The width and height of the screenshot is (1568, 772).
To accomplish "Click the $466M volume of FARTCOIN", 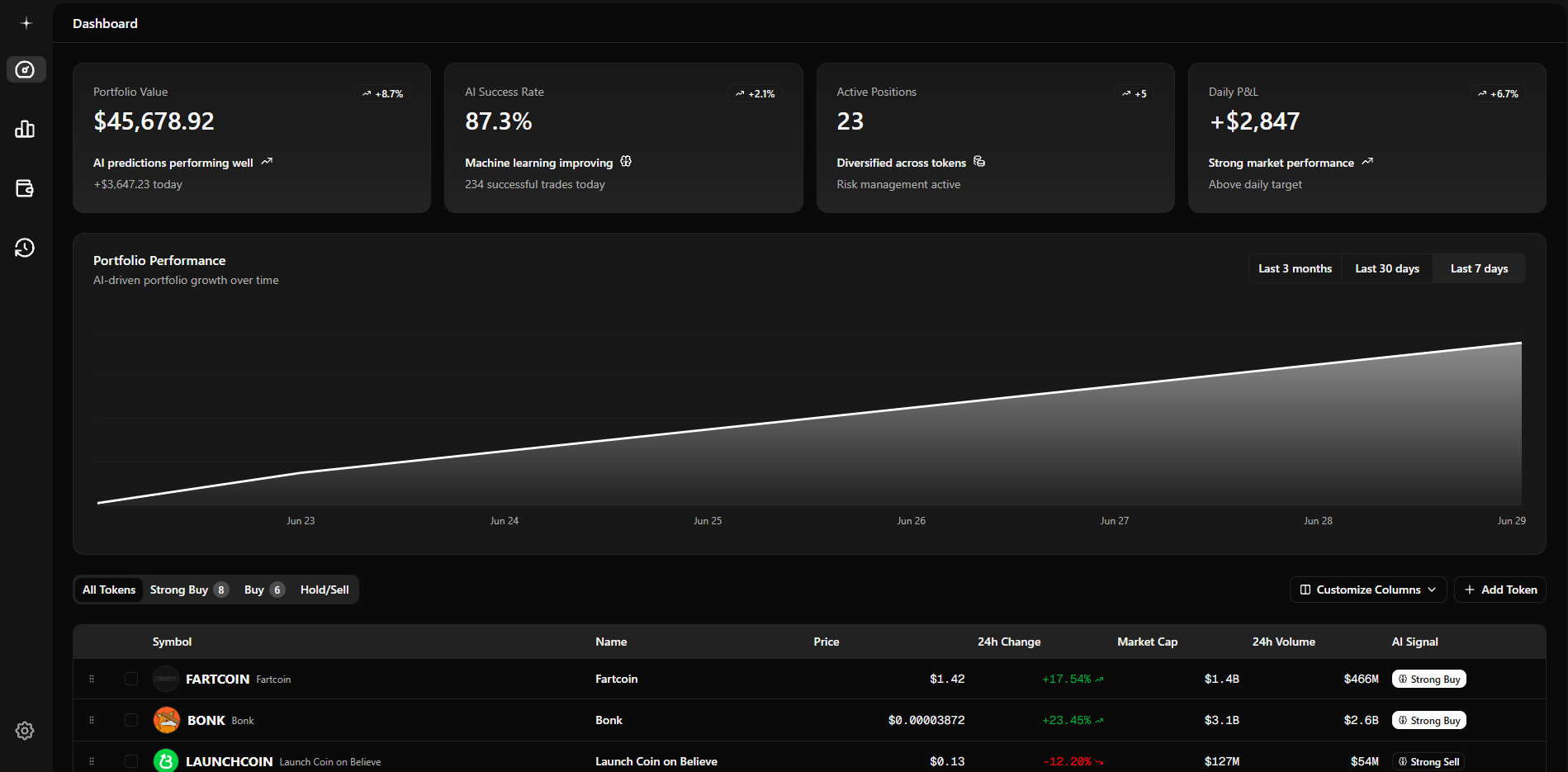I will coord(1362,679).
